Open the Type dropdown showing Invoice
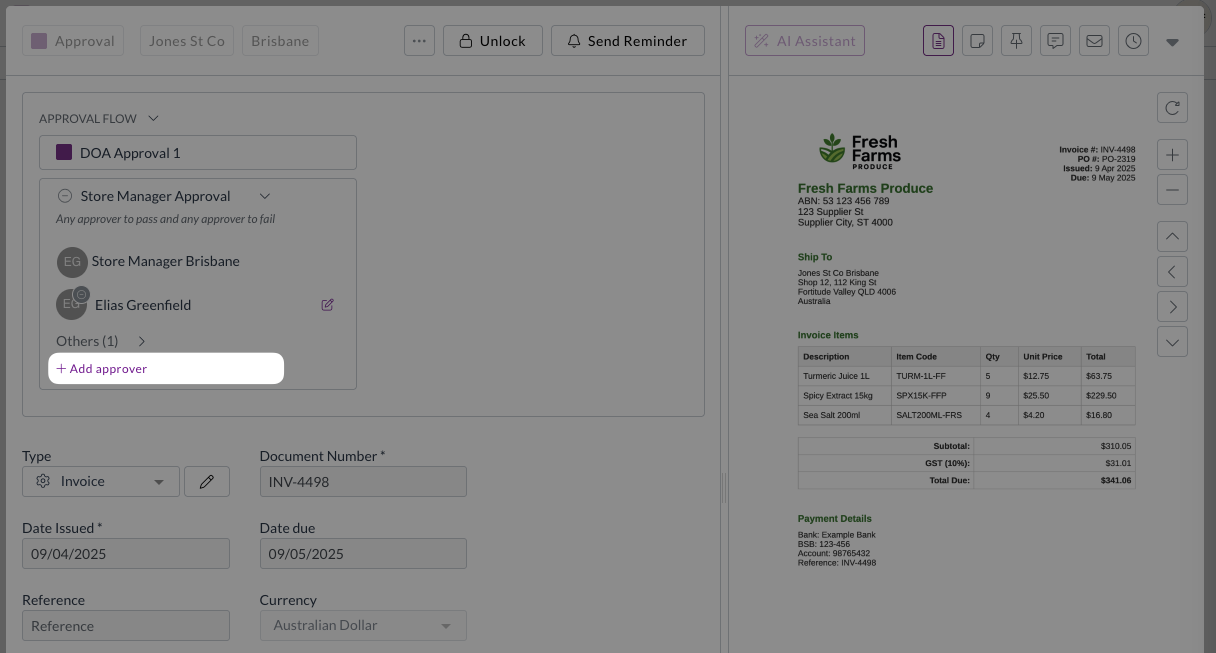This screenshot has height=653, width=1216. click(x=101, y=481)
